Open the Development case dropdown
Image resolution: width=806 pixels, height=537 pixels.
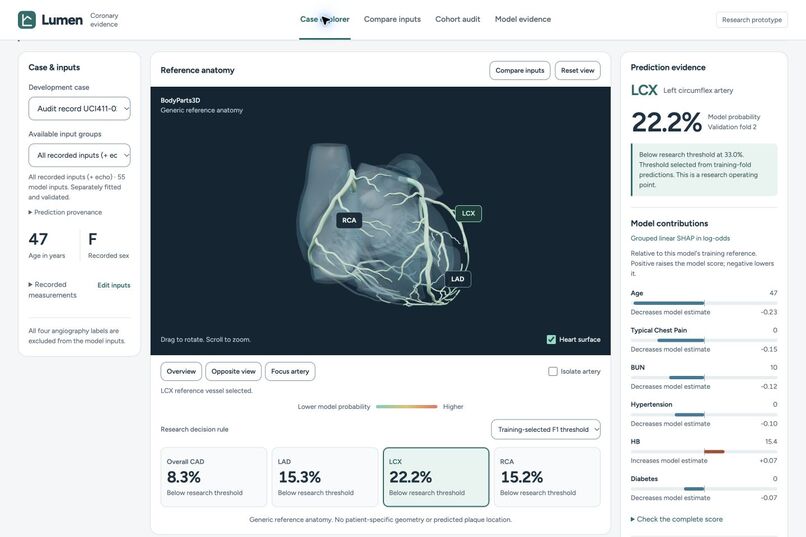(x=79, y=108)
